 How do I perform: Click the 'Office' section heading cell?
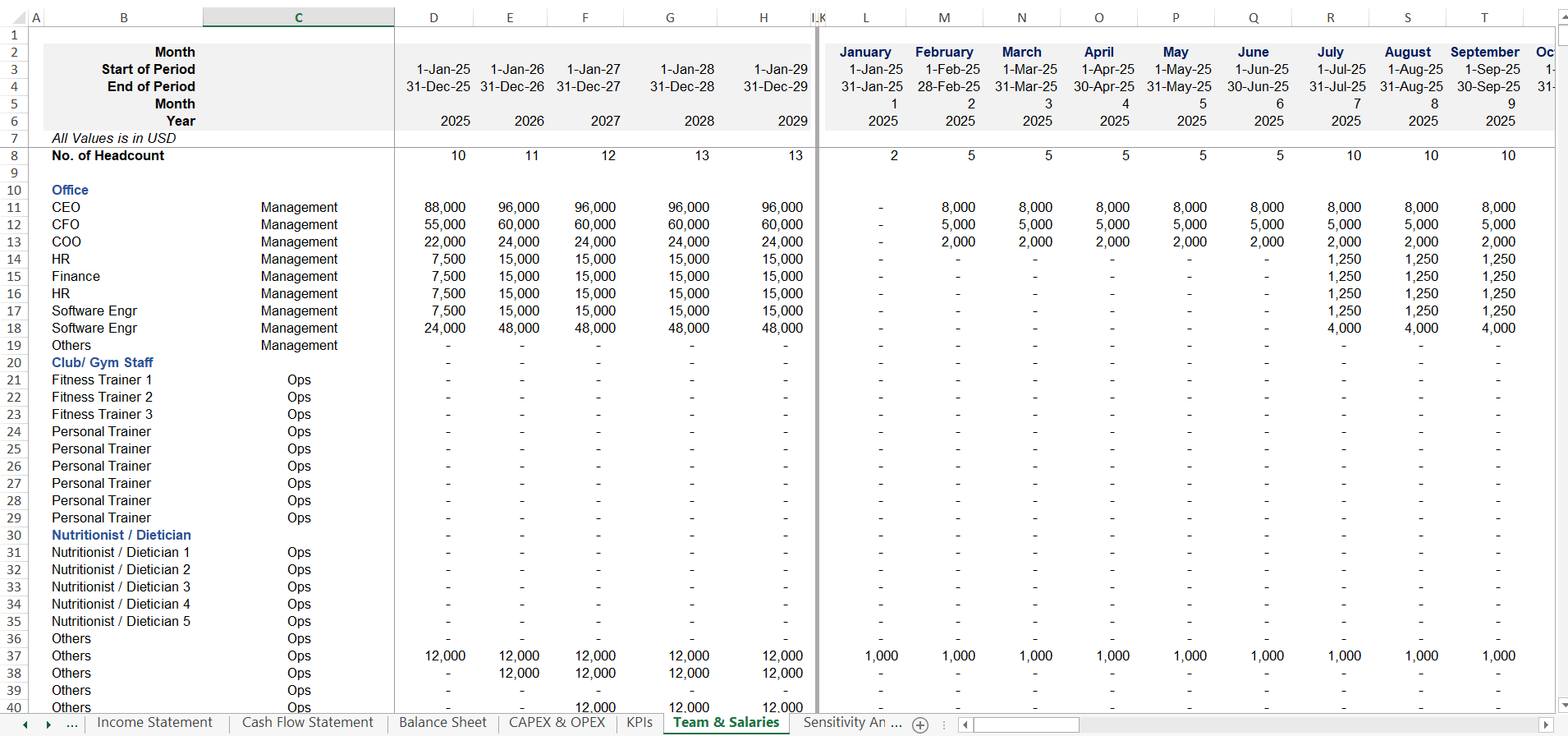[70, 190]
